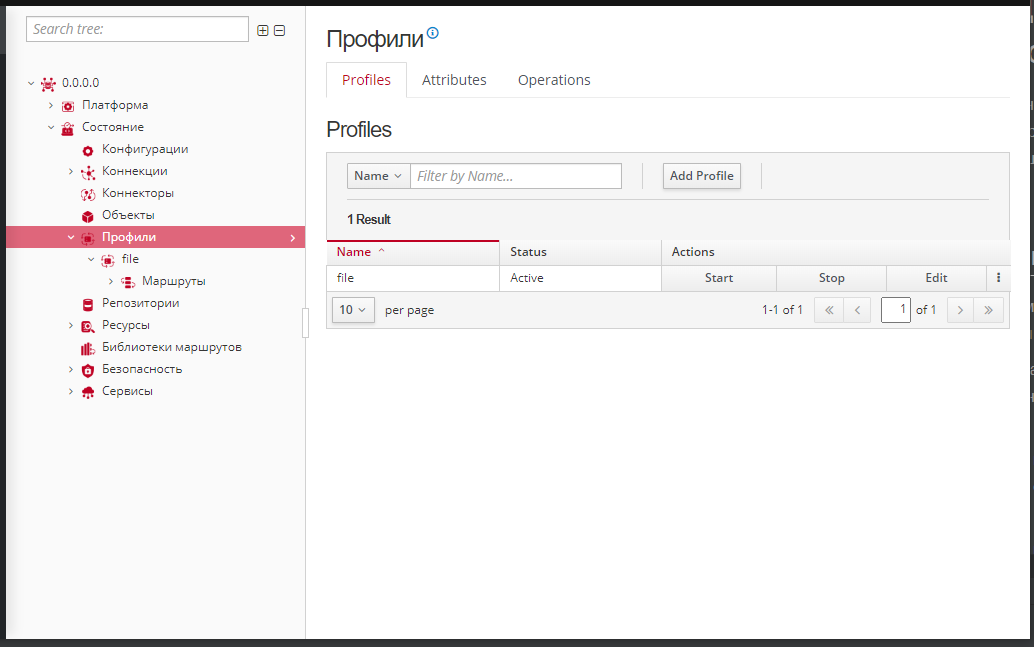Switch to the Operations tab
The width and height of the screenshot is (1034, 647).
coord(554,80)
